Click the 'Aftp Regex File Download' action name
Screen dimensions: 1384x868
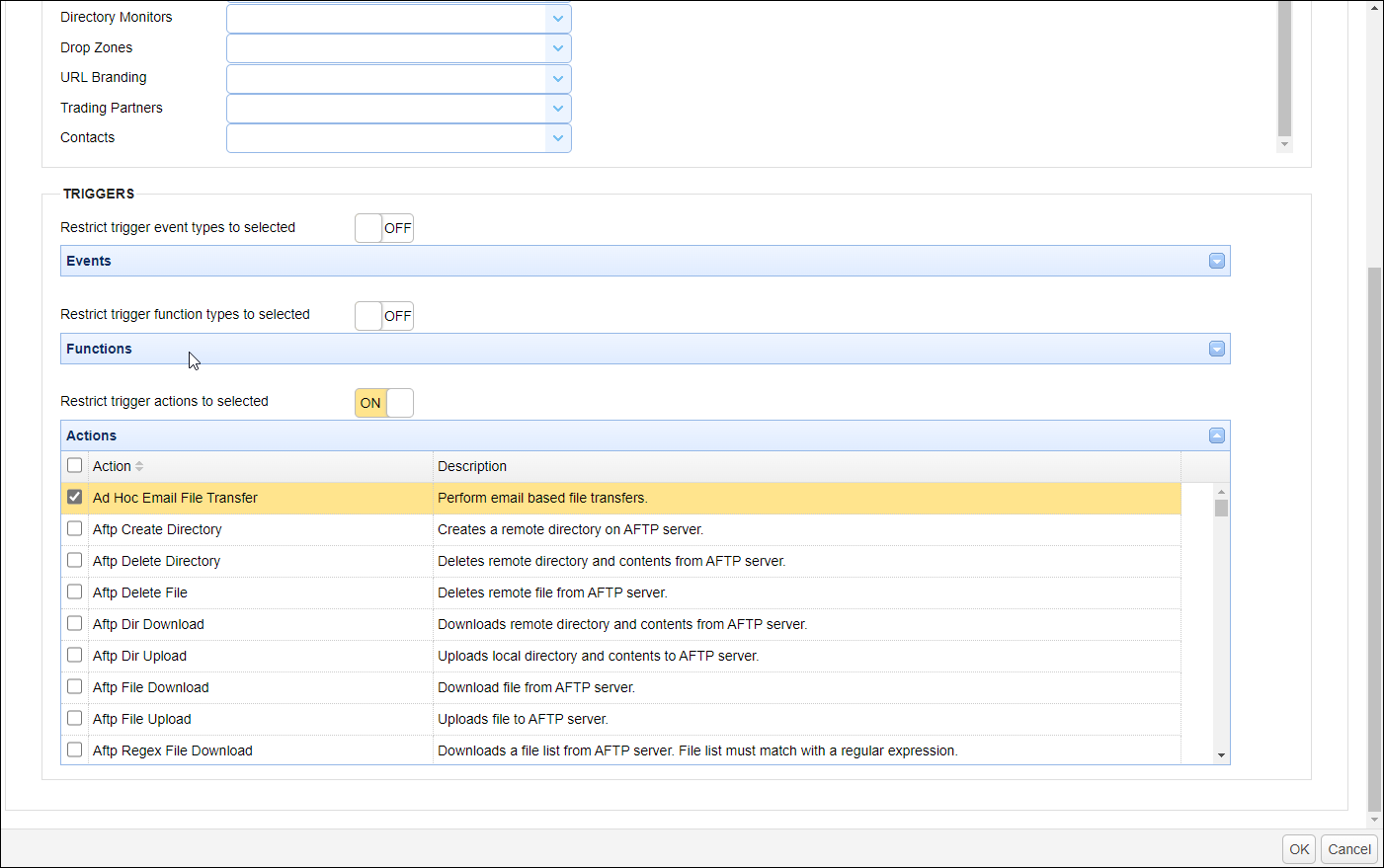(x=173, y=750)
